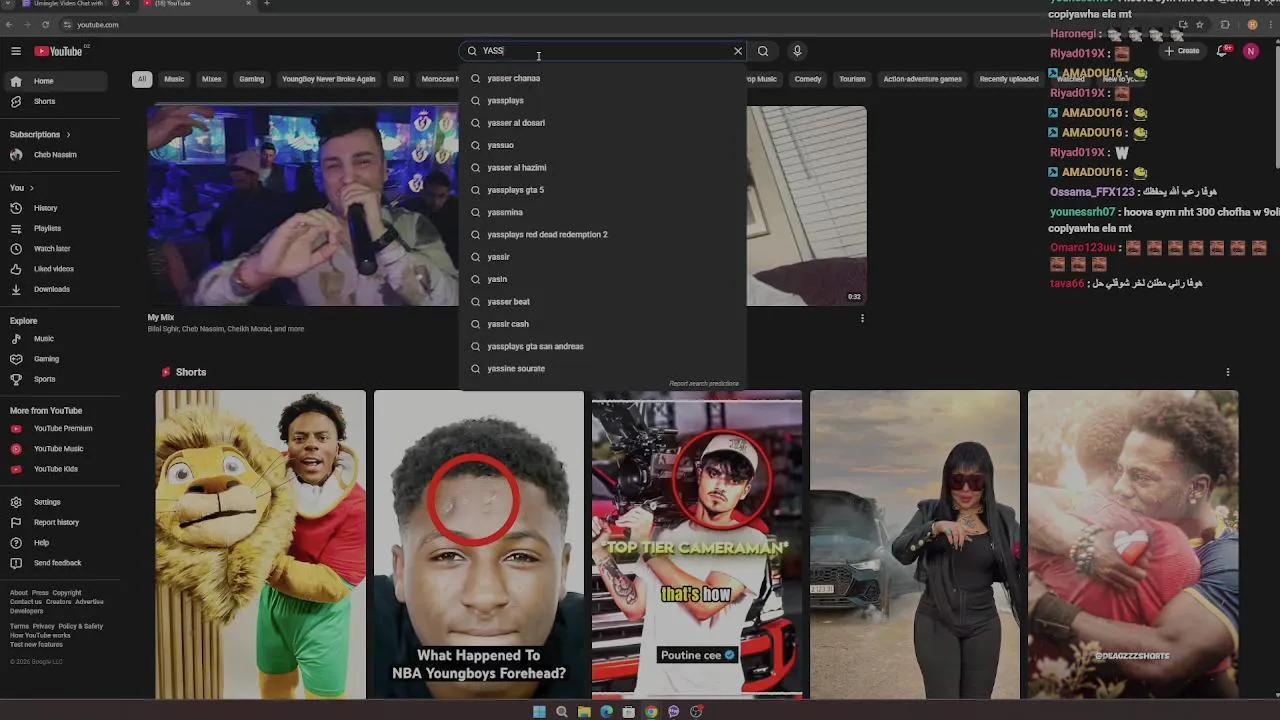Select the Tourism filter chip
Image resolution: width=1280 pixels, height=720 pixels.
(852, 79)
